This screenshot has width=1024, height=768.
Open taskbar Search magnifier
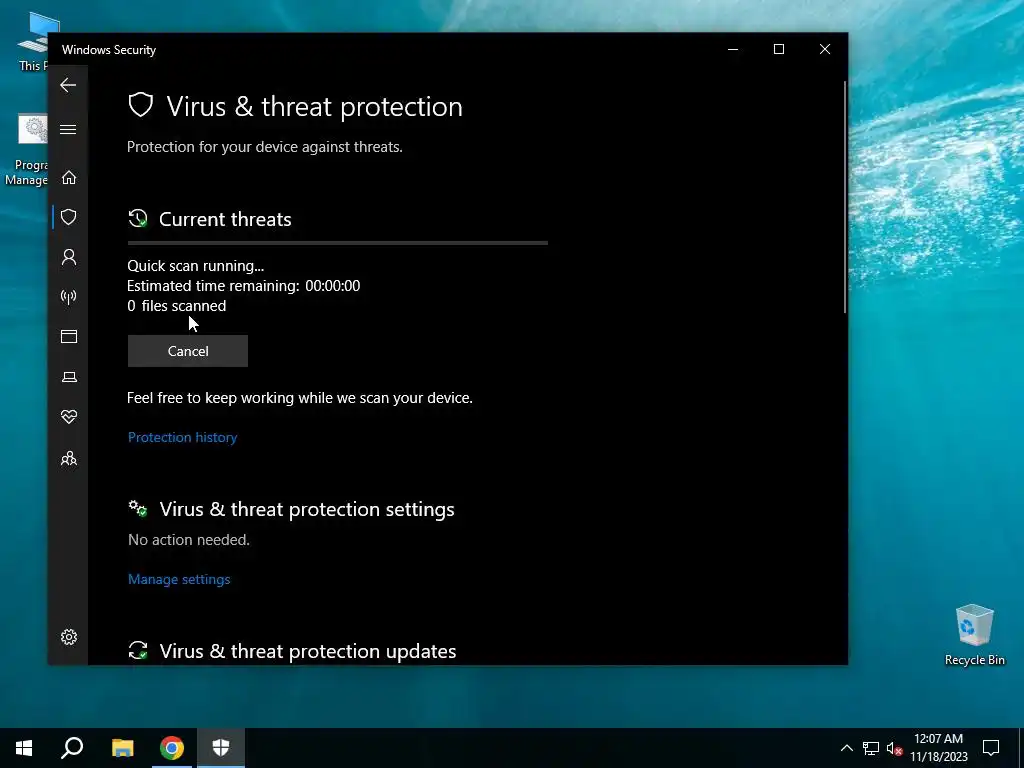point(72,748)
